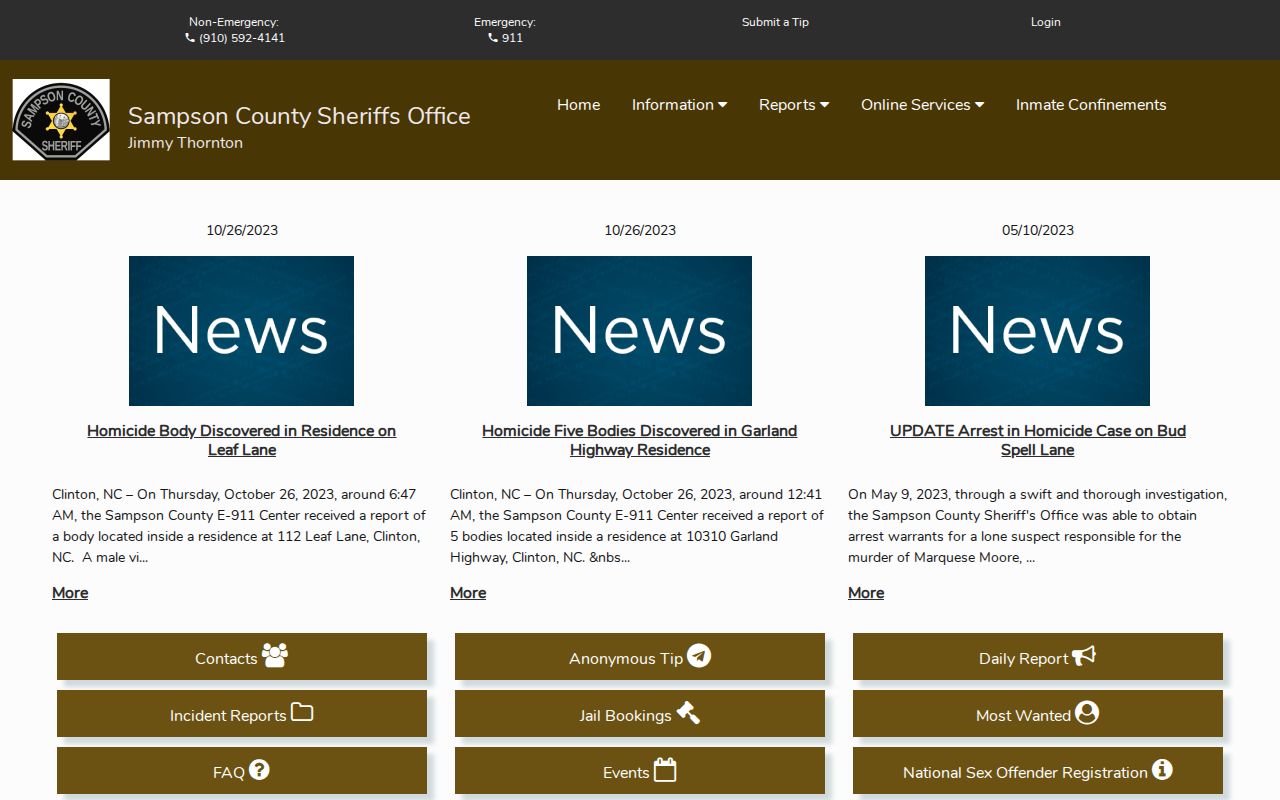Open Homicide Five Bodies Garland Highway headline

640,440
